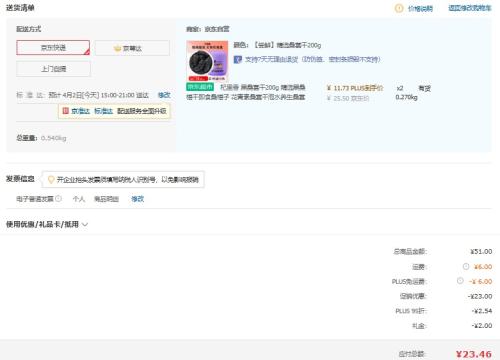Viewport: 500px width, 360px height.
Task: Open the 京准达 service link
Action: (80, 111)
